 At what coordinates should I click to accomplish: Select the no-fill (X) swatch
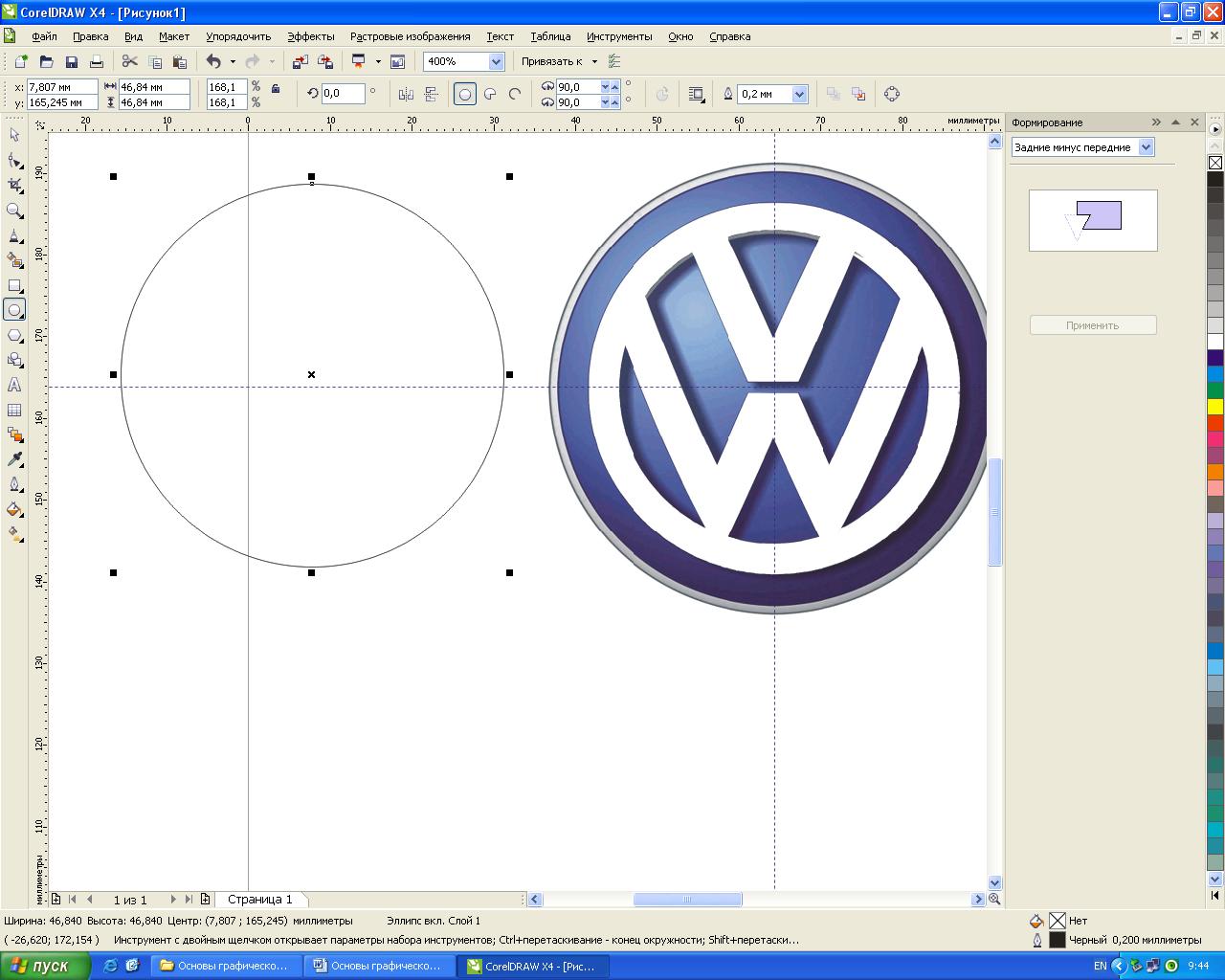(1215, 163)
